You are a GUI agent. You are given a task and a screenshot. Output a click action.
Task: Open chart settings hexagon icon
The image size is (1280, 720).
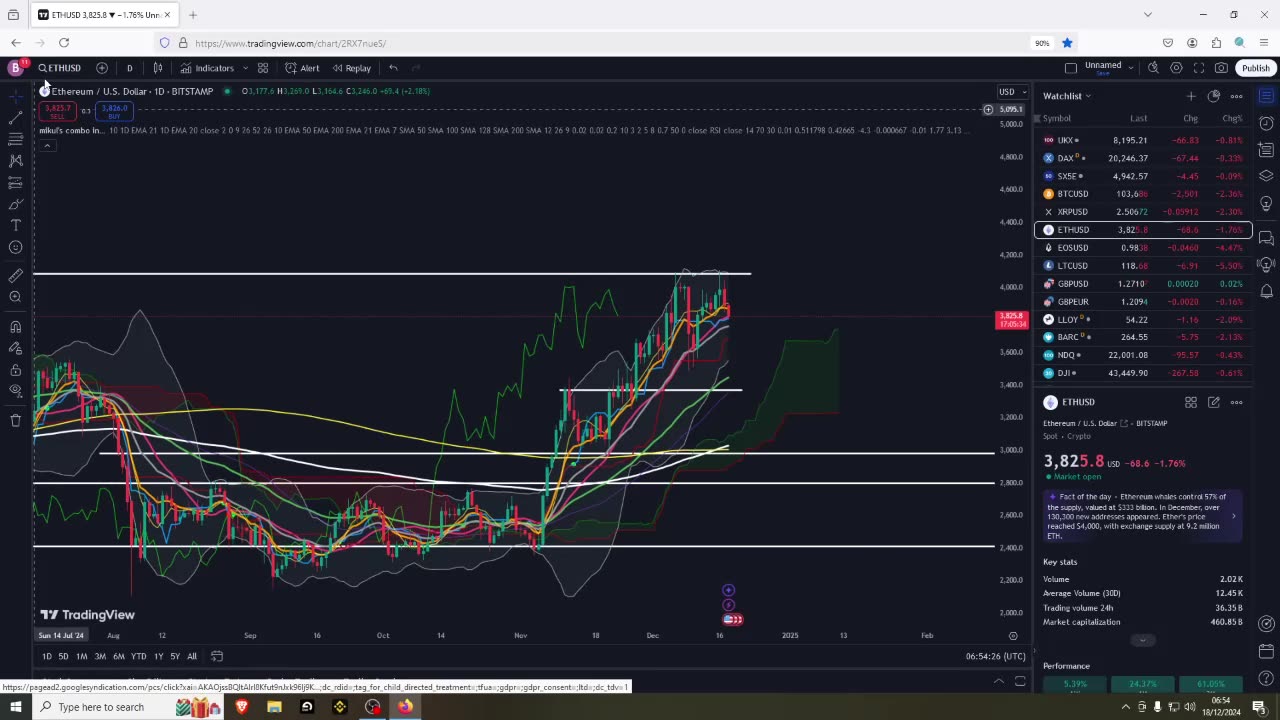click(x=1176, y=68)
